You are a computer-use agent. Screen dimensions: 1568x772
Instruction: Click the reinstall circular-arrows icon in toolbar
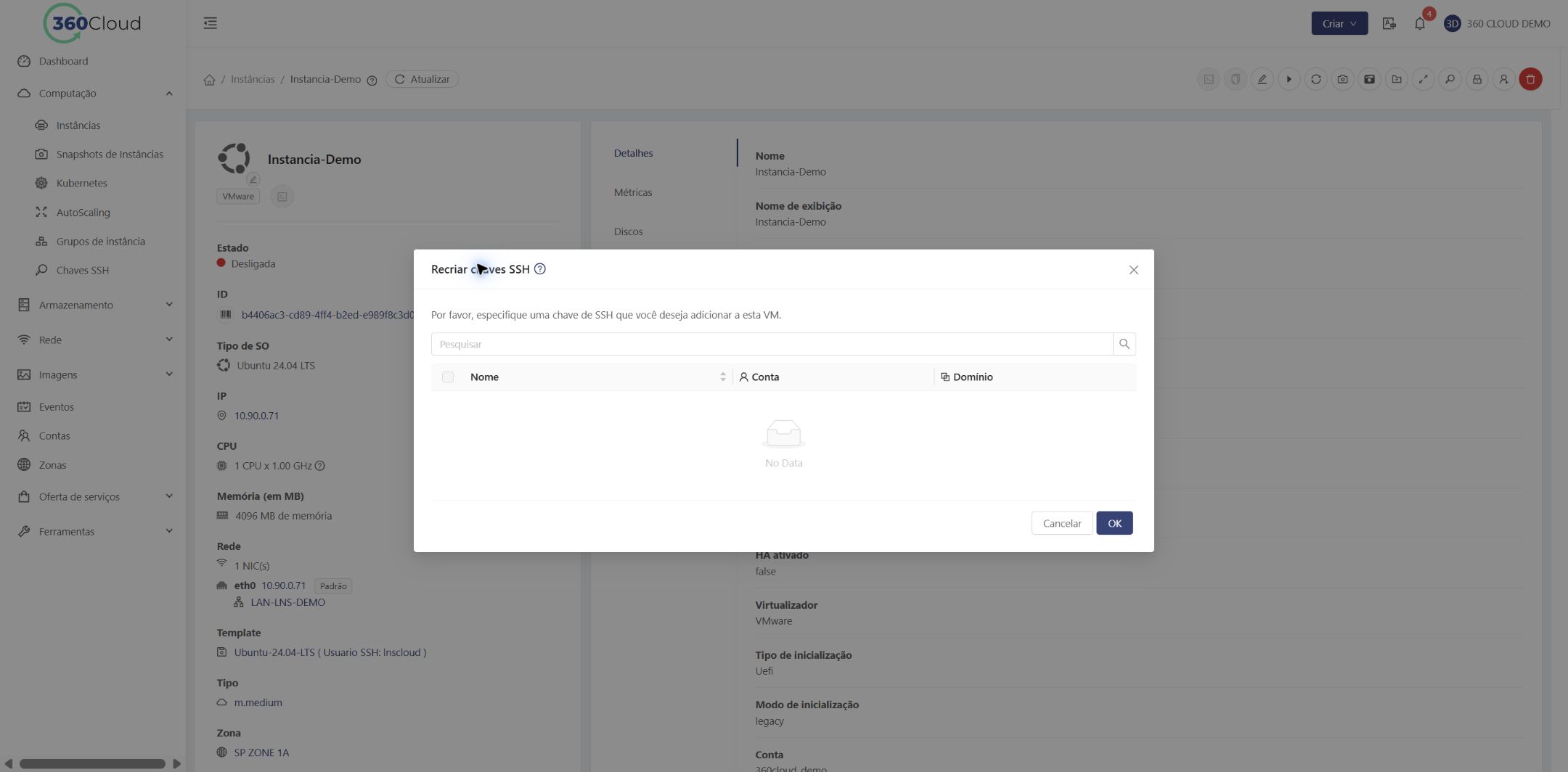click(1315, 79)
